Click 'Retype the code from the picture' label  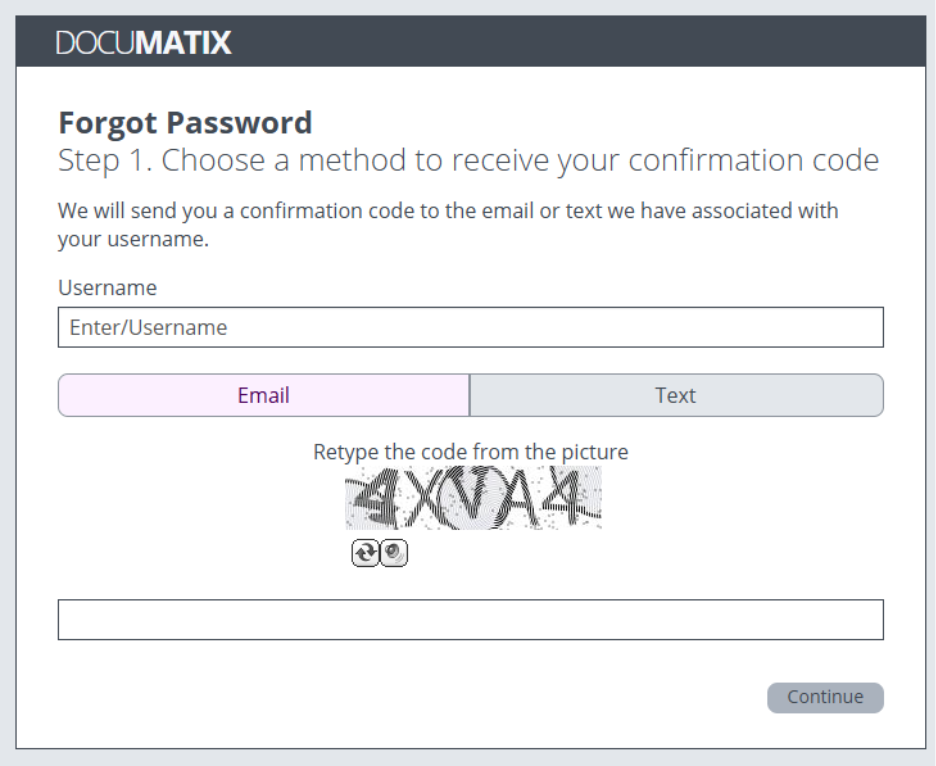point(470,452)
